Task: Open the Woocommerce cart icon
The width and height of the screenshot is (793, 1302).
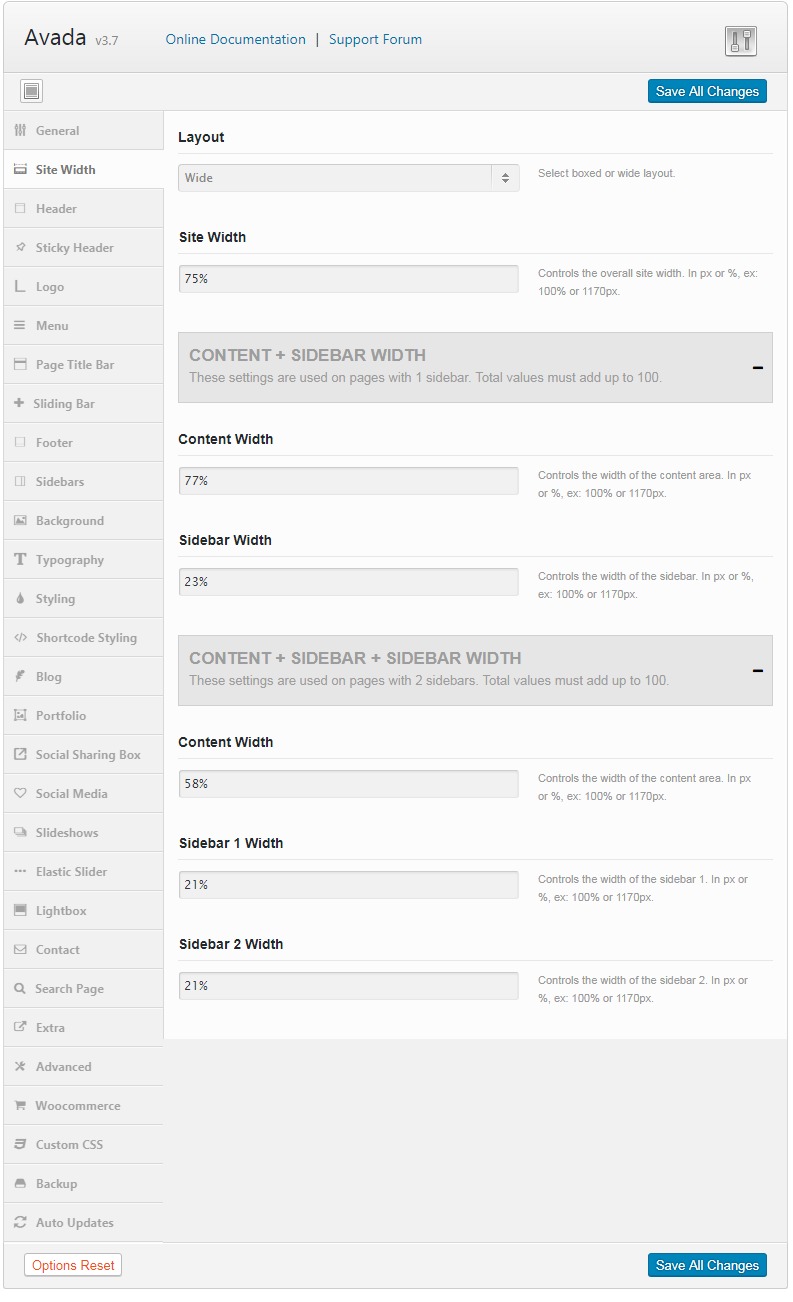Action: tap(20, 1106)
